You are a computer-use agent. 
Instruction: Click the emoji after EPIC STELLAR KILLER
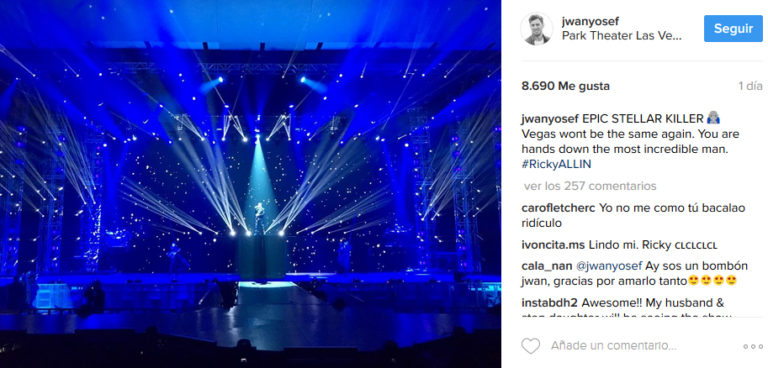coord(714,118)
